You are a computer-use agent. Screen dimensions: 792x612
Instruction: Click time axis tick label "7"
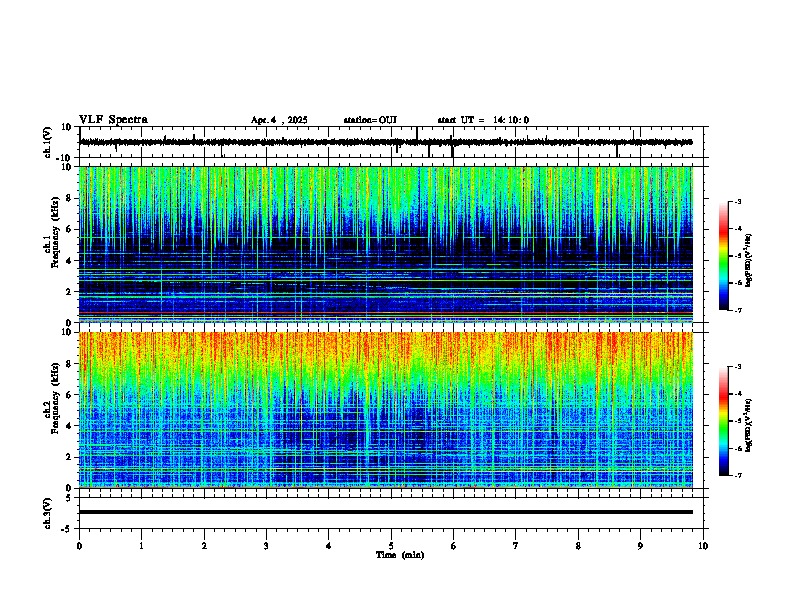tap(516, 546)
